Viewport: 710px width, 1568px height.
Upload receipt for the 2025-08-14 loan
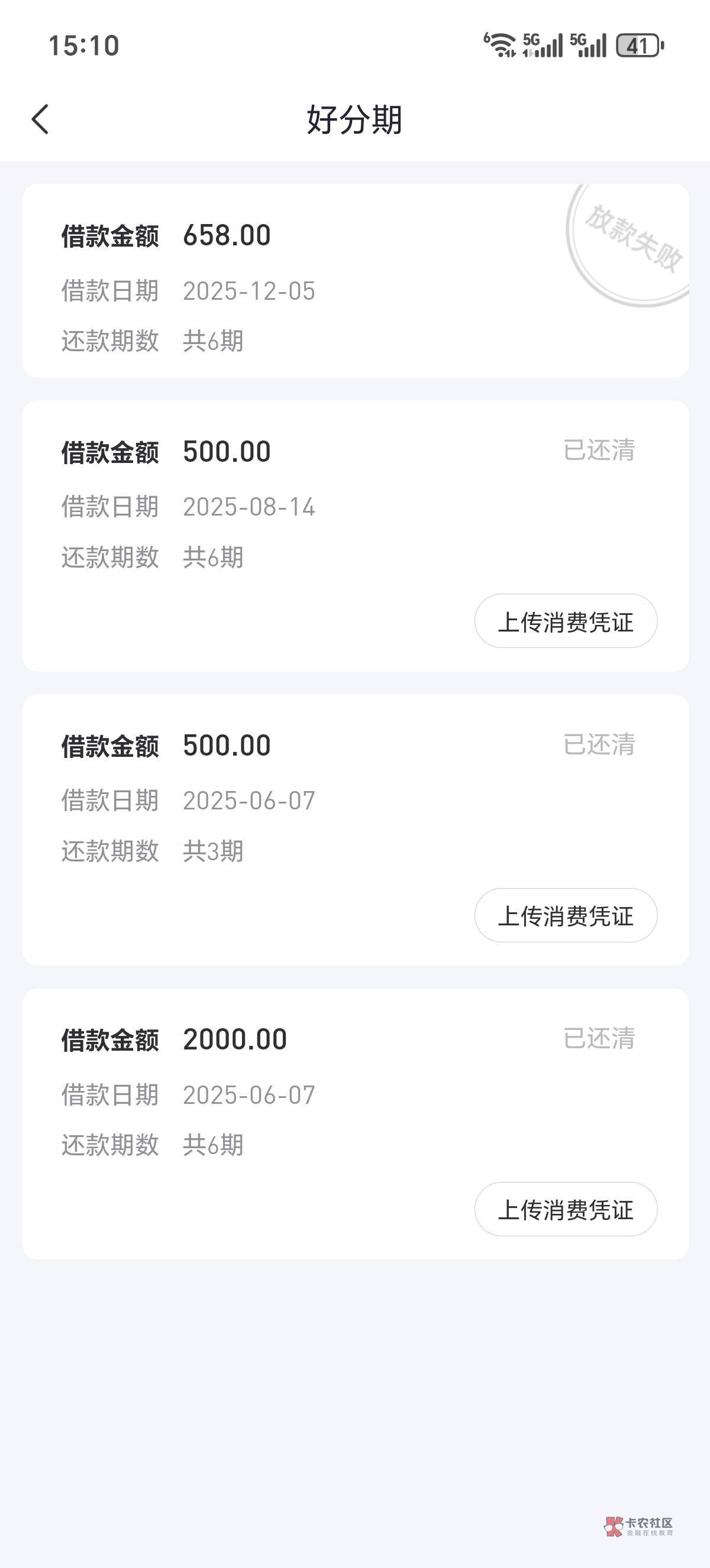tap(565, 621)
